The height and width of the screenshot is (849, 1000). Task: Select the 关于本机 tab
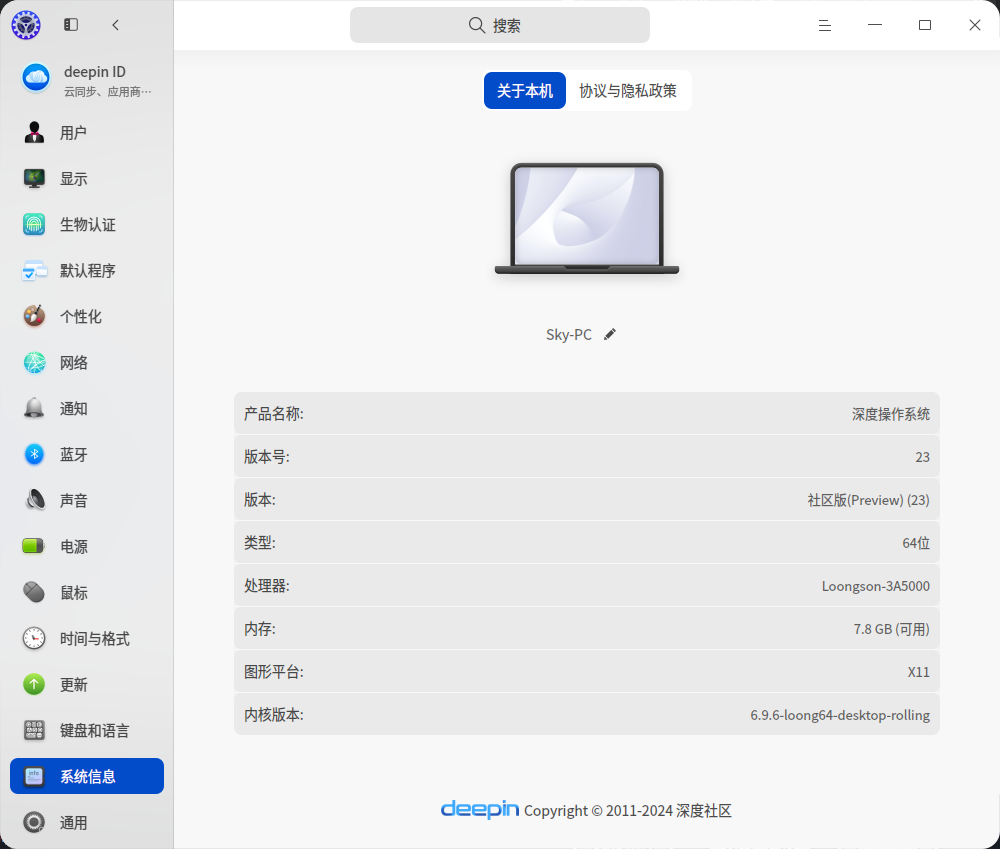coord(524,90)
